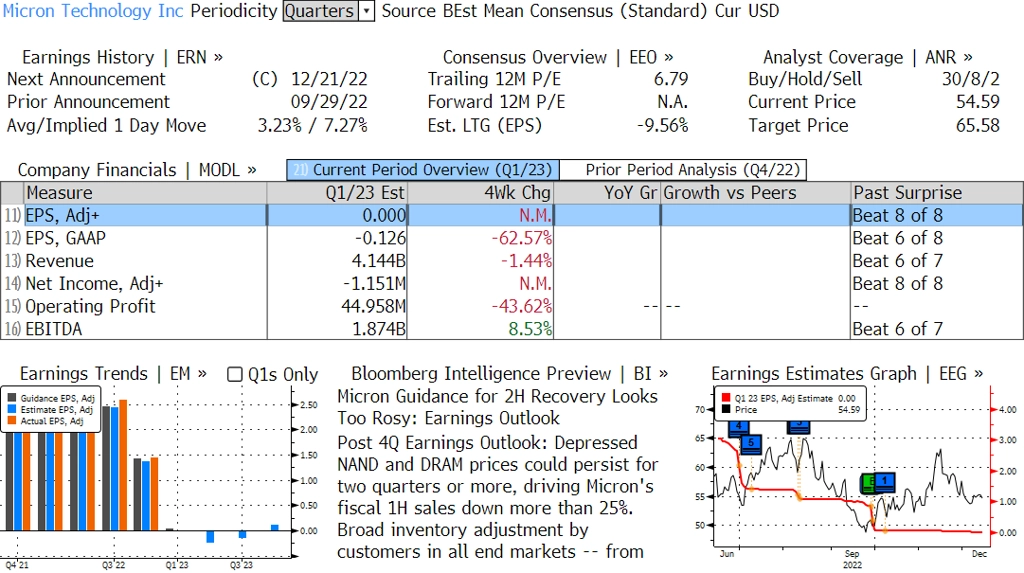Image resolution: width=1024 pixels, height=573 pixels.
Task: Click the Past Surprise column header
Action: tap(937, 193)
